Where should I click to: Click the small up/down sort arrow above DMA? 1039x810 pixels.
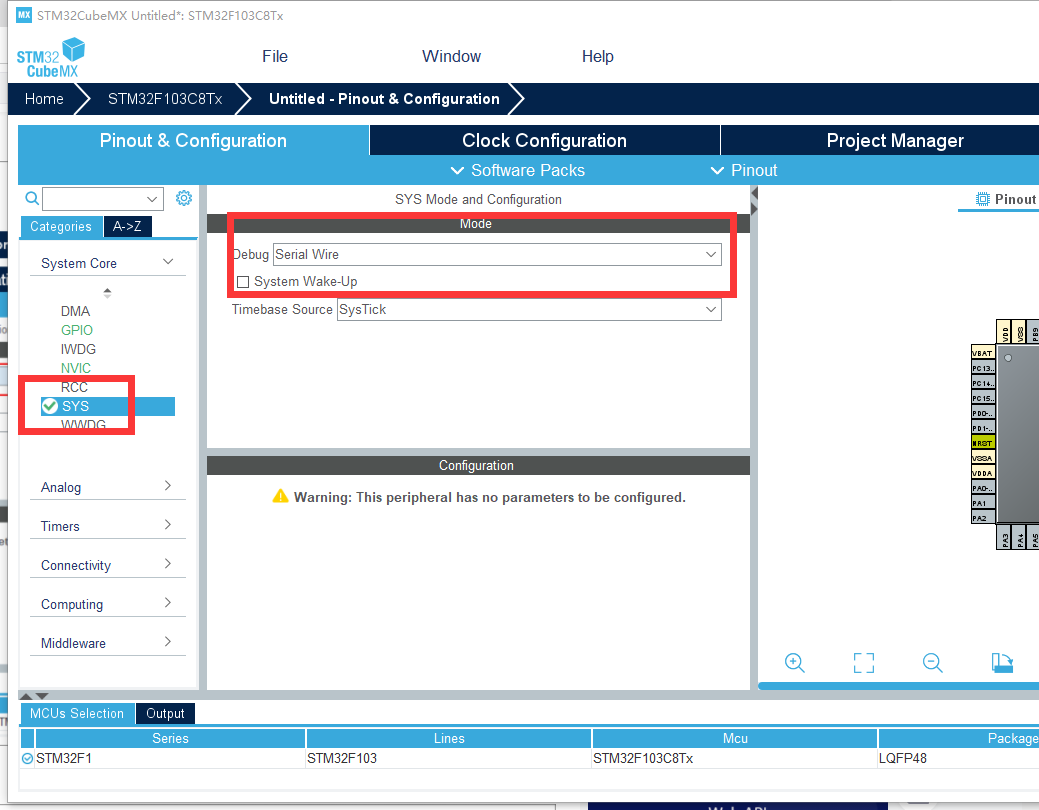[x=107, y=292]
